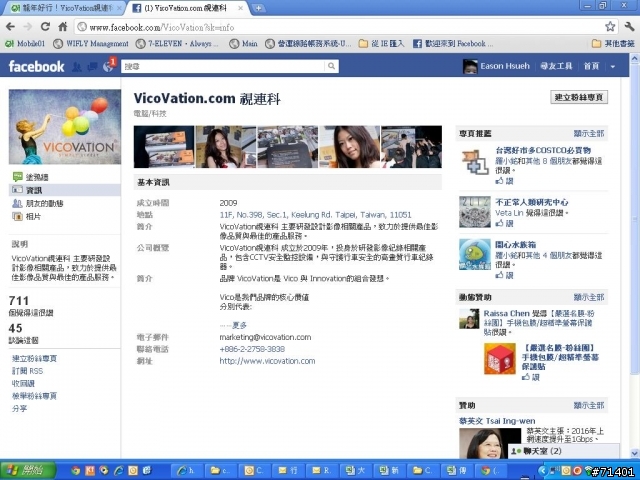Screen dimensions: 640x480
Task: Open the Mobile01 bookmark
Action: (x=25, y=43)
